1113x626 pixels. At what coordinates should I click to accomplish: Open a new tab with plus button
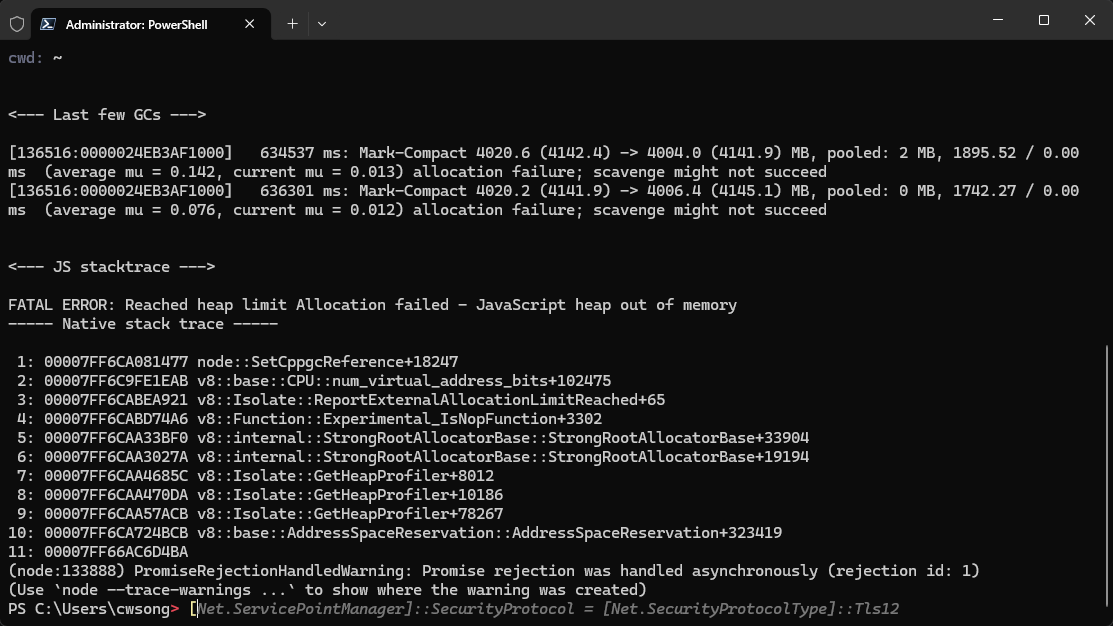coord(292,23)
